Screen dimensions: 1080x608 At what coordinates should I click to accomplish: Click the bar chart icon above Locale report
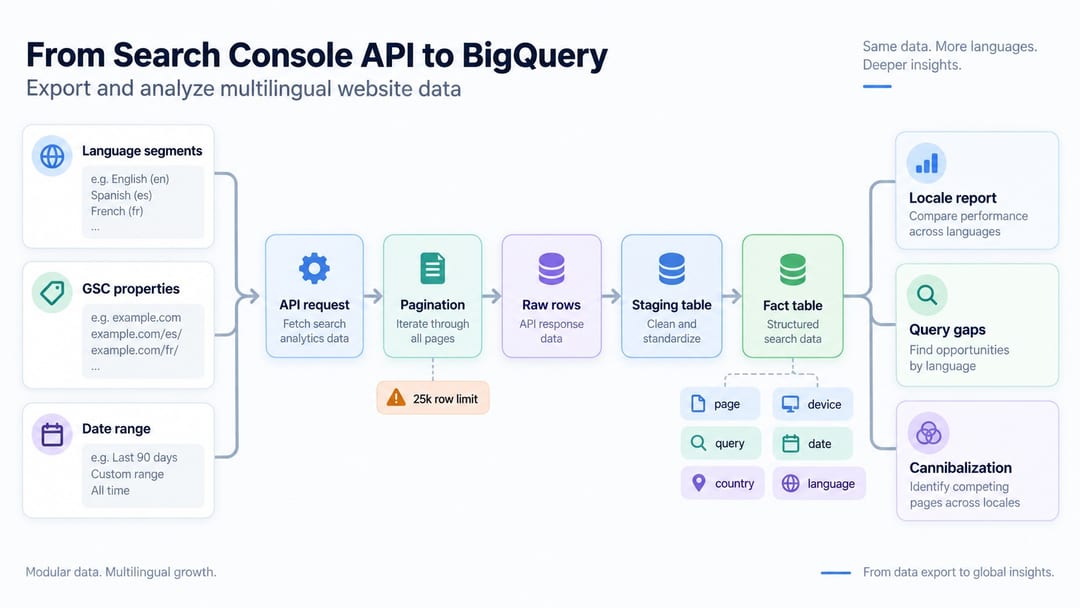[x=926, y=164]
